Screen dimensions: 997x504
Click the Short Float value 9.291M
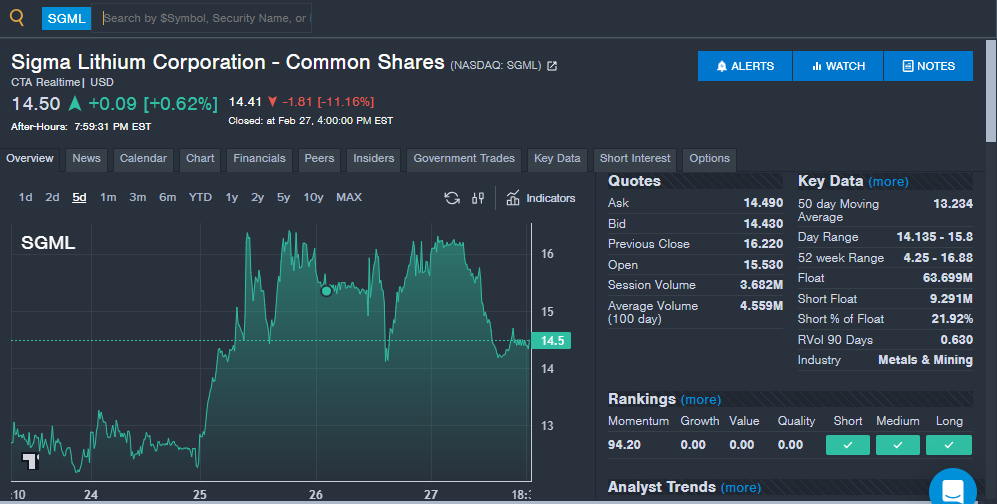[x=951, y=299]
